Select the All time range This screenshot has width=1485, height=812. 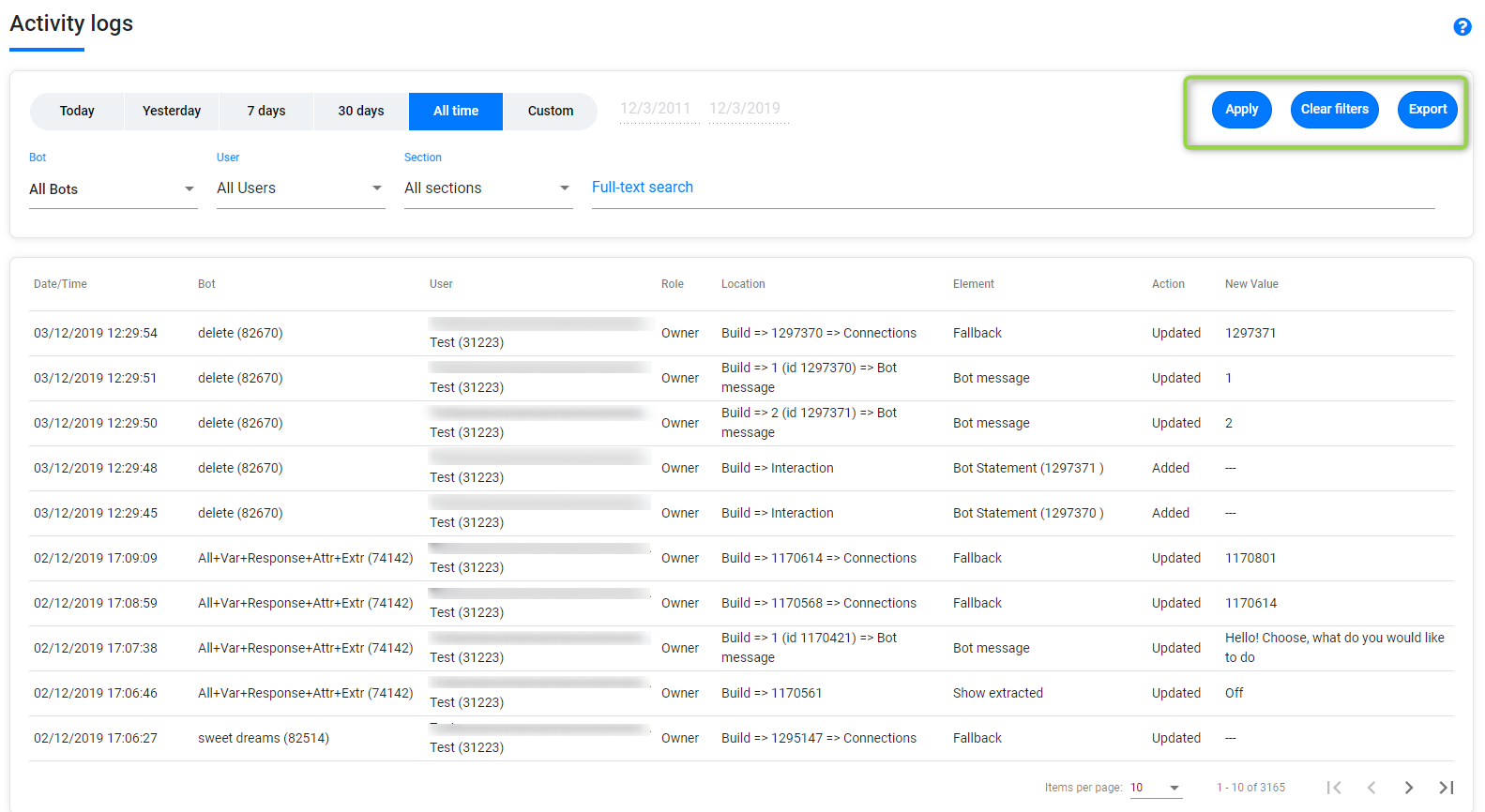click(456, 111)
